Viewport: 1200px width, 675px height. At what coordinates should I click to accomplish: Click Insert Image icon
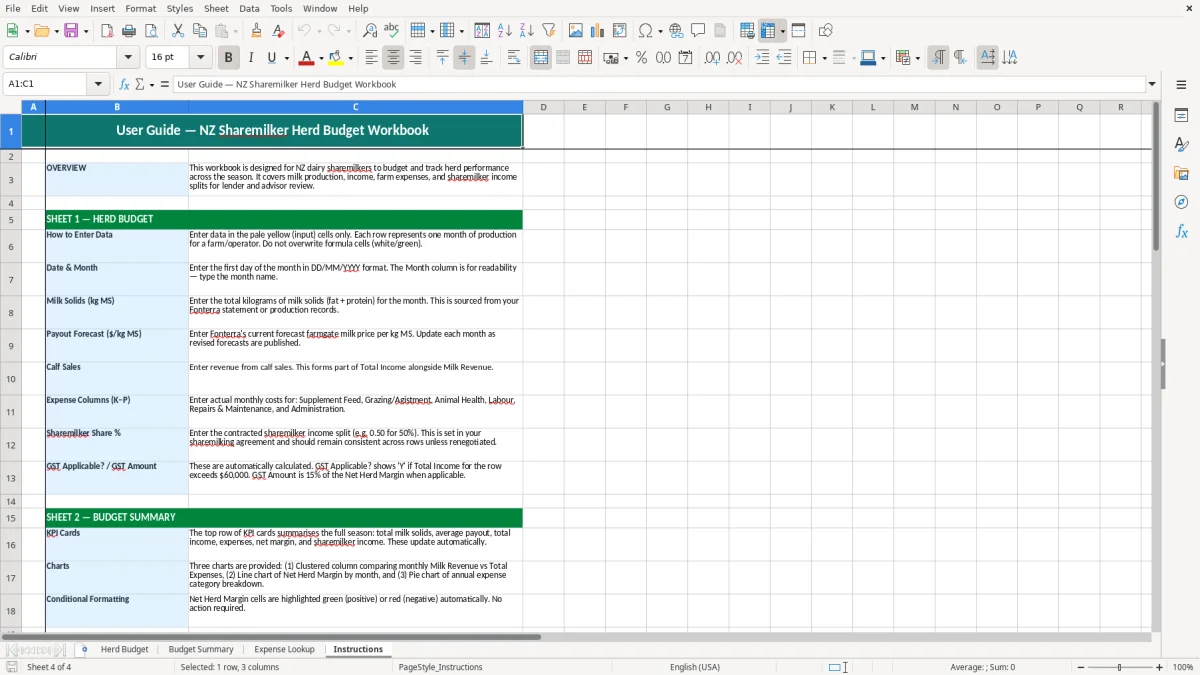coord(575,31)
